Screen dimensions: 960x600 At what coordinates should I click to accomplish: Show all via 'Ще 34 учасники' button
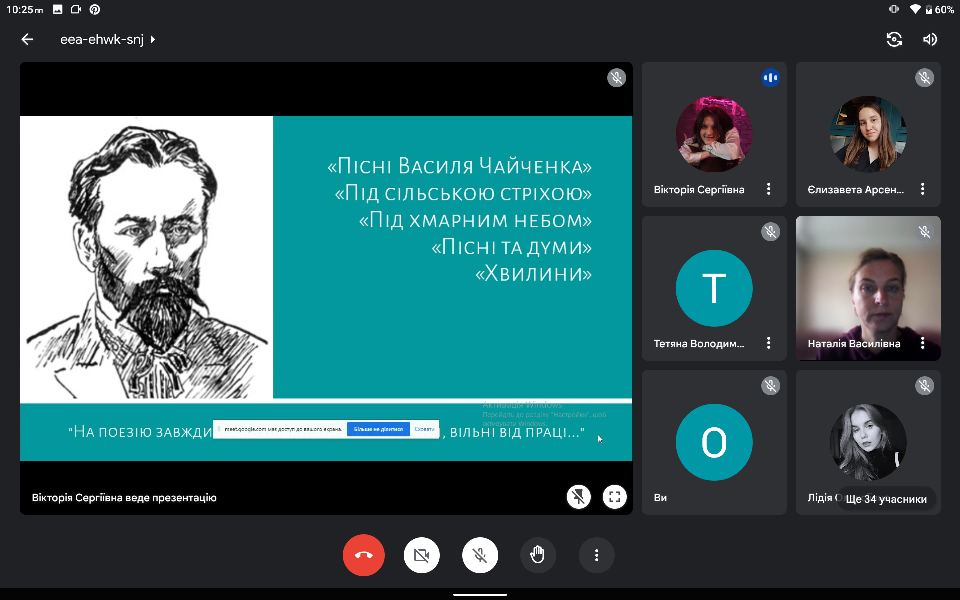click(886, 498)
